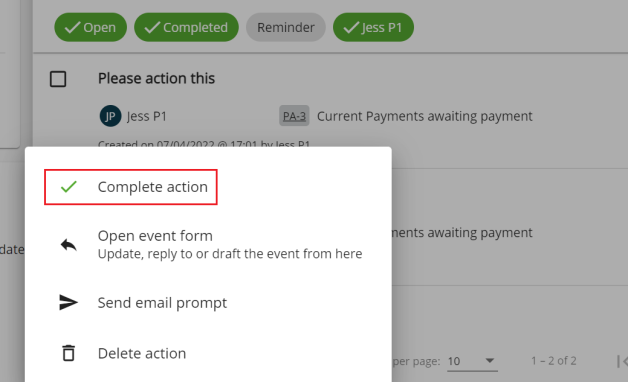The image size is (628, 382).
Task: Click the reply arrow icon for Open event form
Action: coord(68,244)
